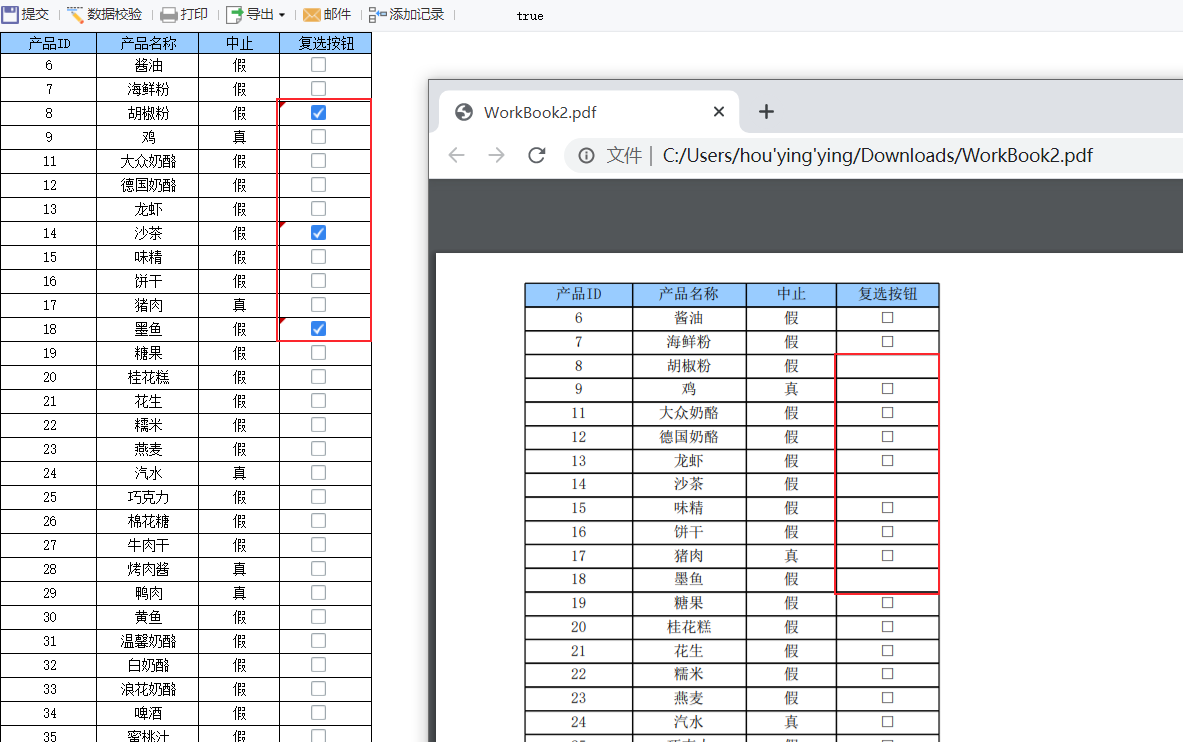Click the true text in toolbar

[x=530, y=16]
